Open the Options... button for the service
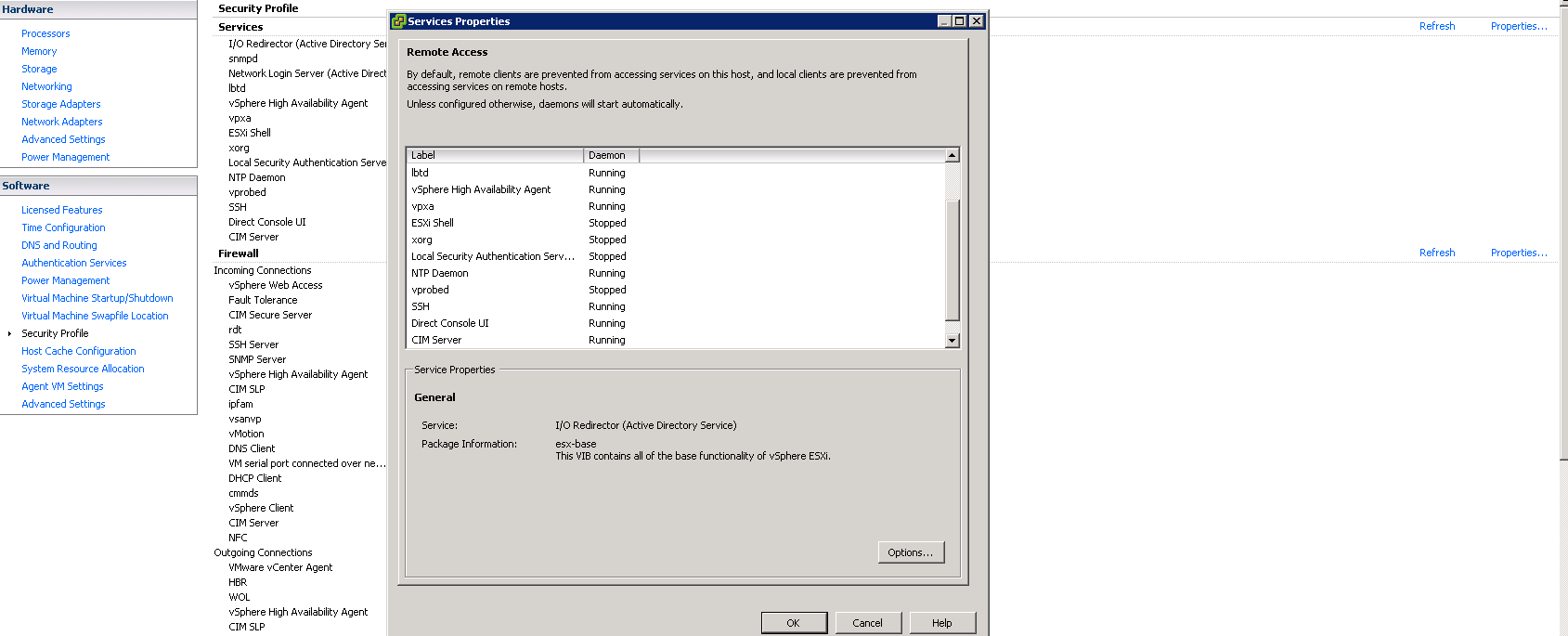 coord(911,552)
